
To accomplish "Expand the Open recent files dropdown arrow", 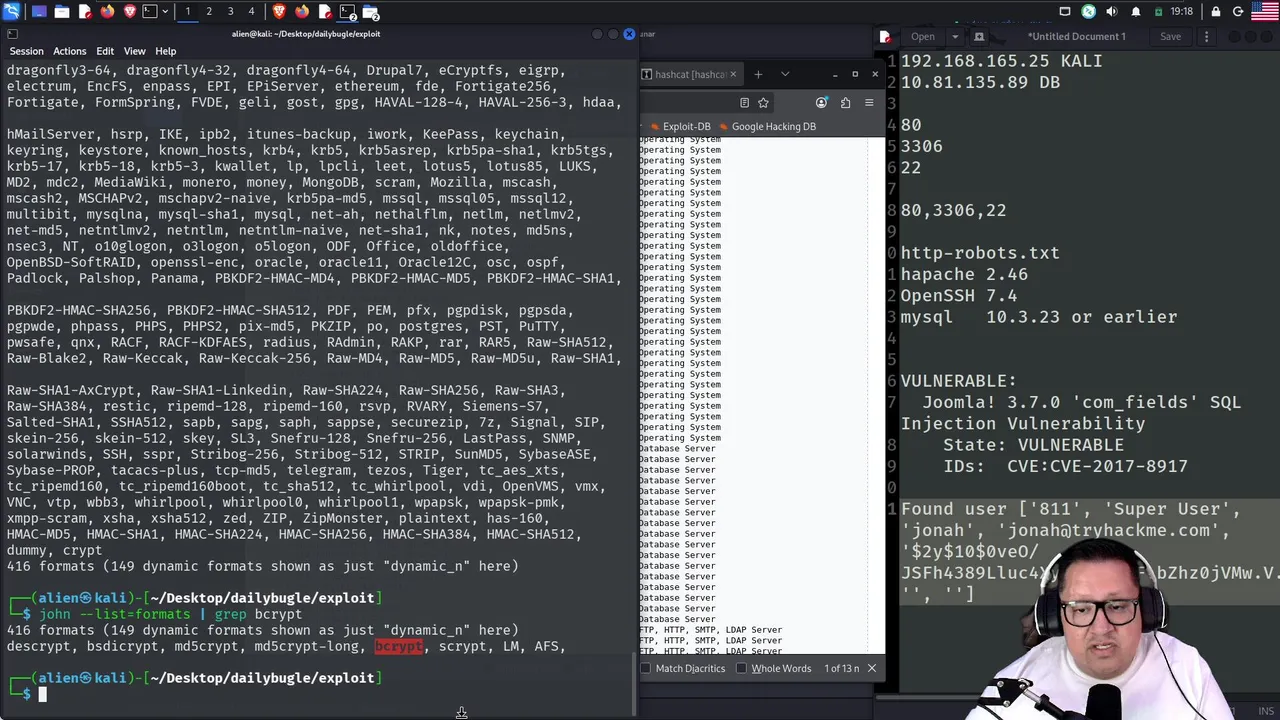I will click(954, 37).
